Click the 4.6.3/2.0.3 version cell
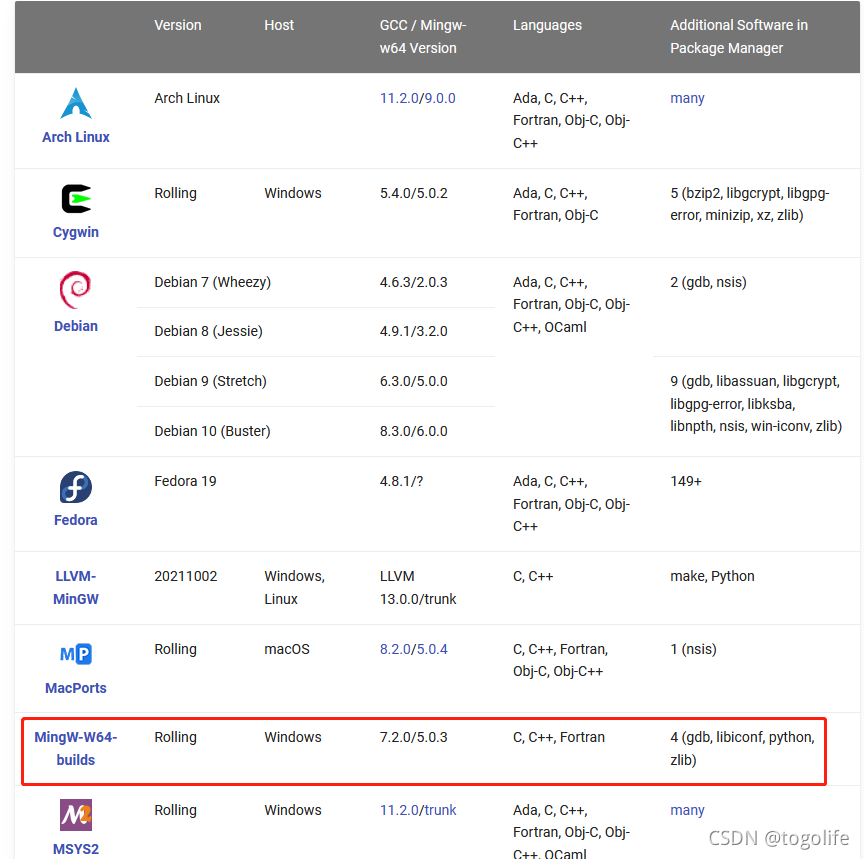The height and width of the screenshot is (859, 864). pyautogui.click(x=413, y=282)
